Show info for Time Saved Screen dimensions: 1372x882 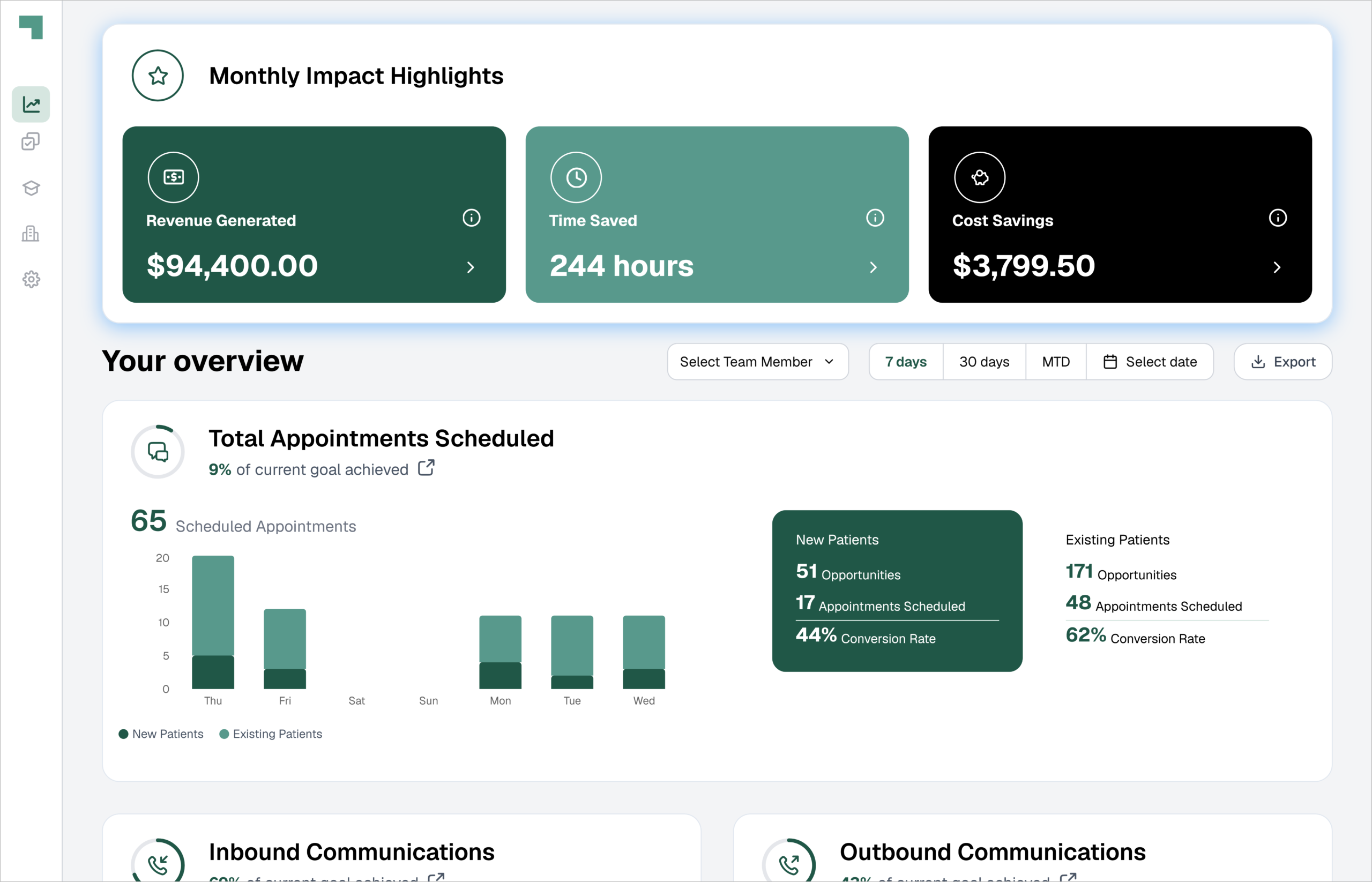coord(875,218)
